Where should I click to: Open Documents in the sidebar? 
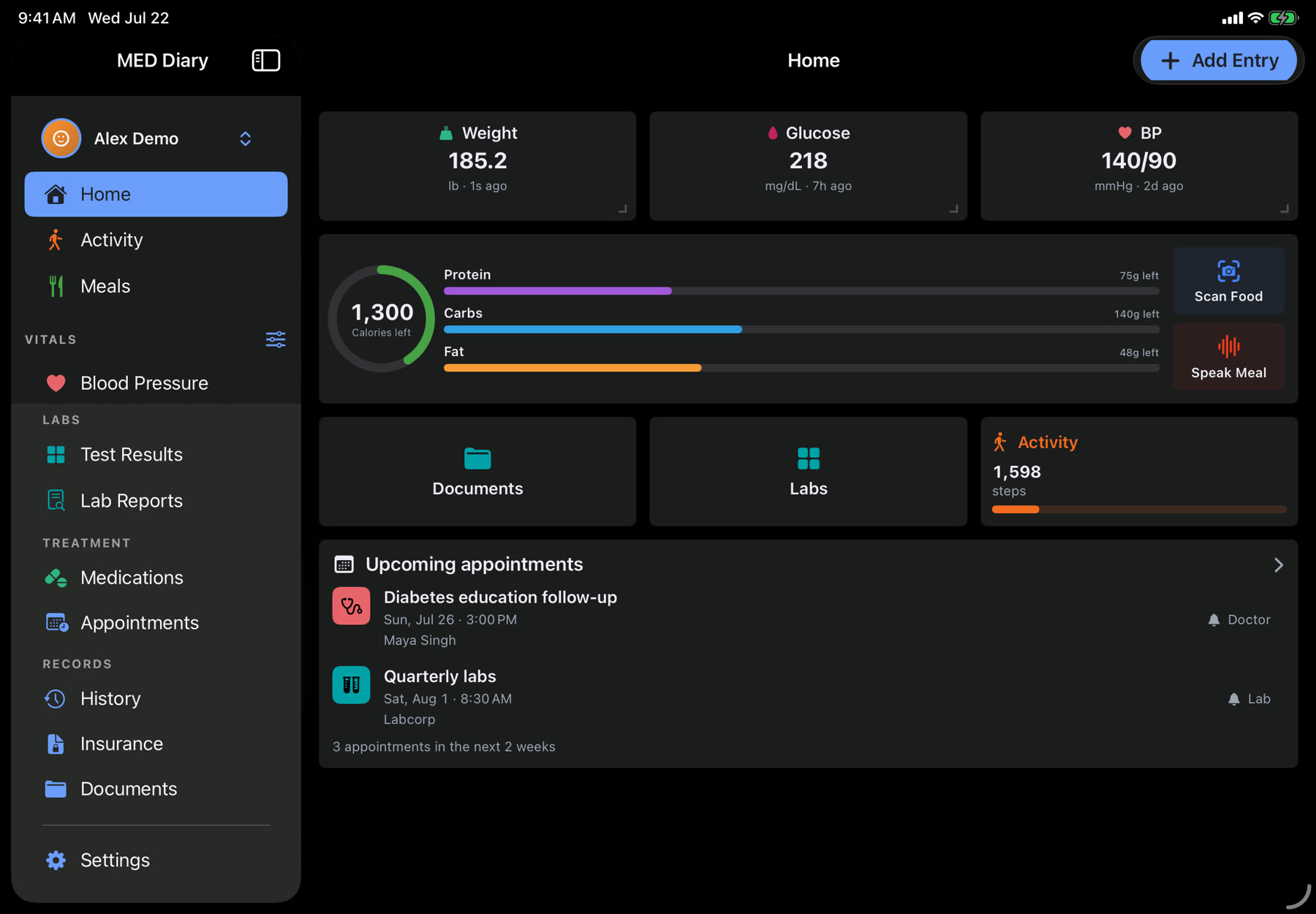(x=156, y=789)
